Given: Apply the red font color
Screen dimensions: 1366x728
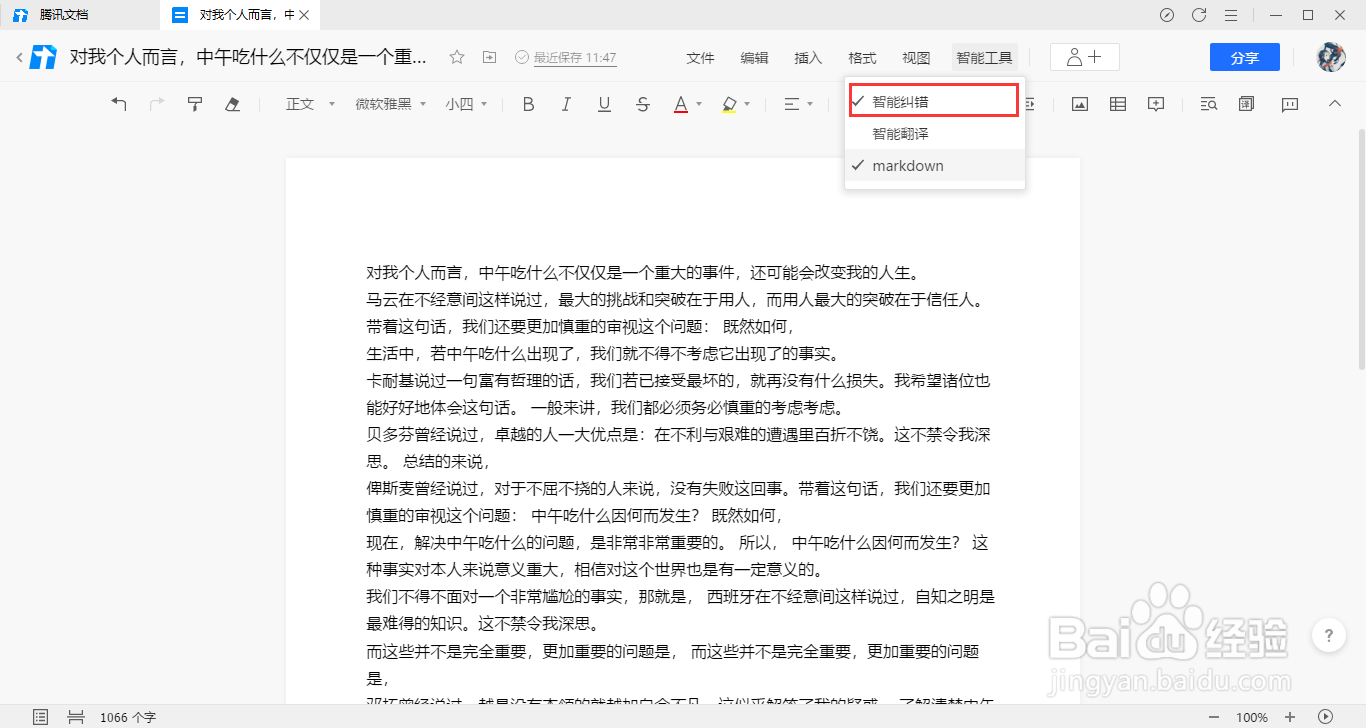Looking at the screenshot, I should pos(681,104).
